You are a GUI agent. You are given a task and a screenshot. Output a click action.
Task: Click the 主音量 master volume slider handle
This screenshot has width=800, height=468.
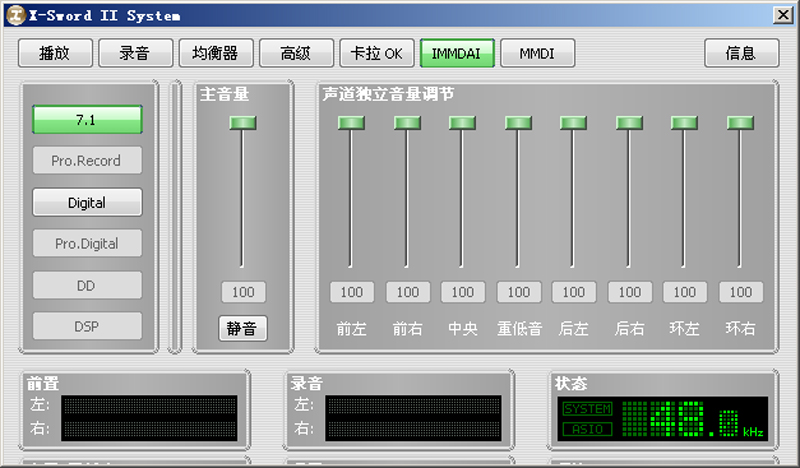point(243,122)
